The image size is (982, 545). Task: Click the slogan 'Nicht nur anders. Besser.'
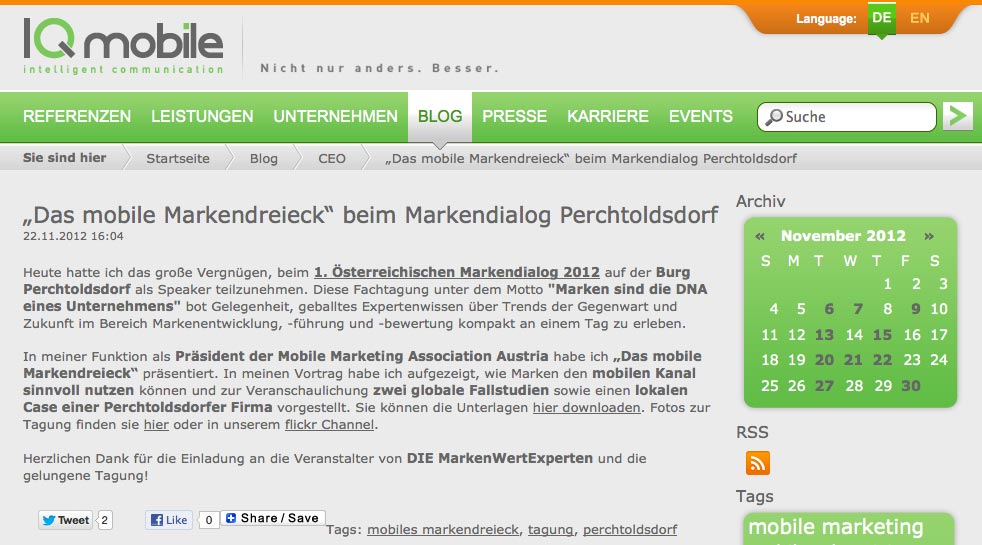point(380,68)
